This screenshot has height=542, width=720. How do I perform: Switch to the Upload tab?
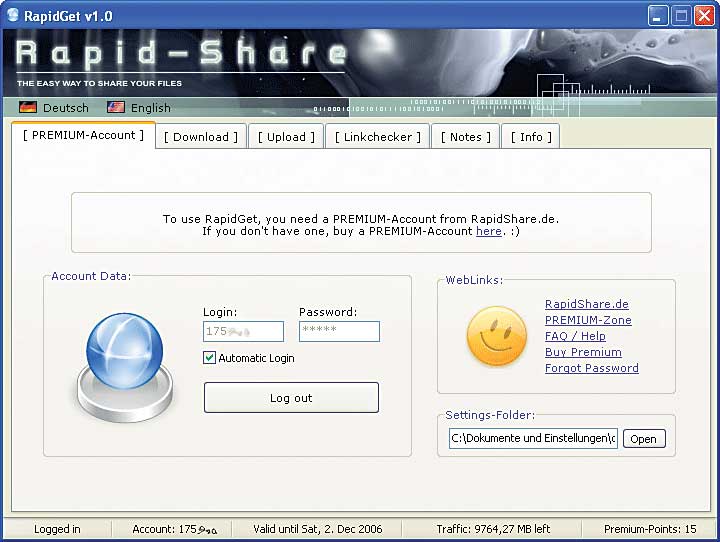[286, 137]
